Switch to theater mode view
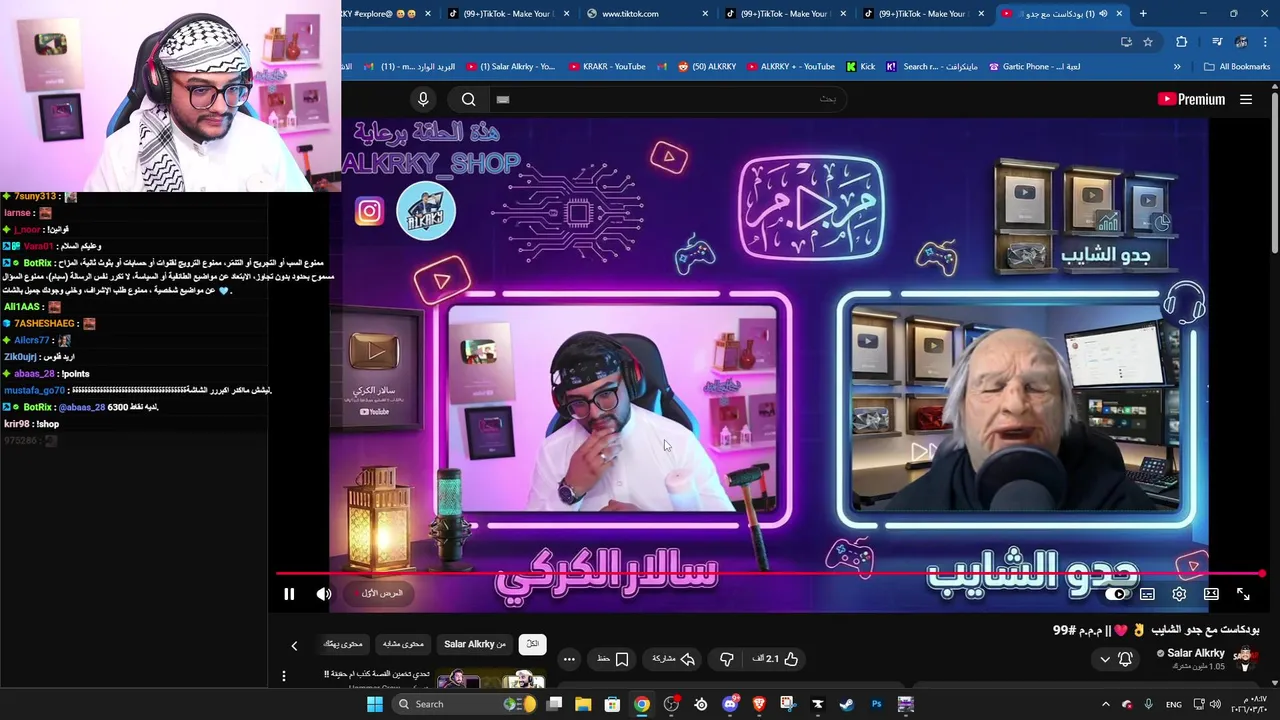The image size is (1280, 720). (1211, 594)
